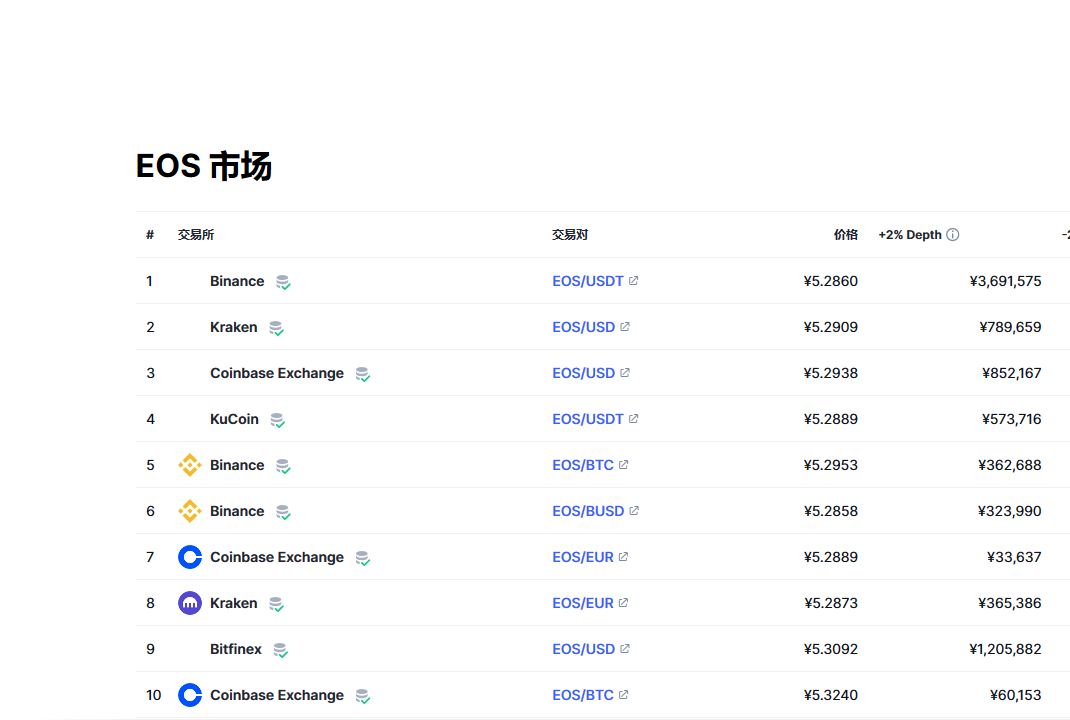This screenshot has height=720, width=1070.
Task: Select the price ¥5.2860
Action: pyautogui.click(x=830, y=281)
